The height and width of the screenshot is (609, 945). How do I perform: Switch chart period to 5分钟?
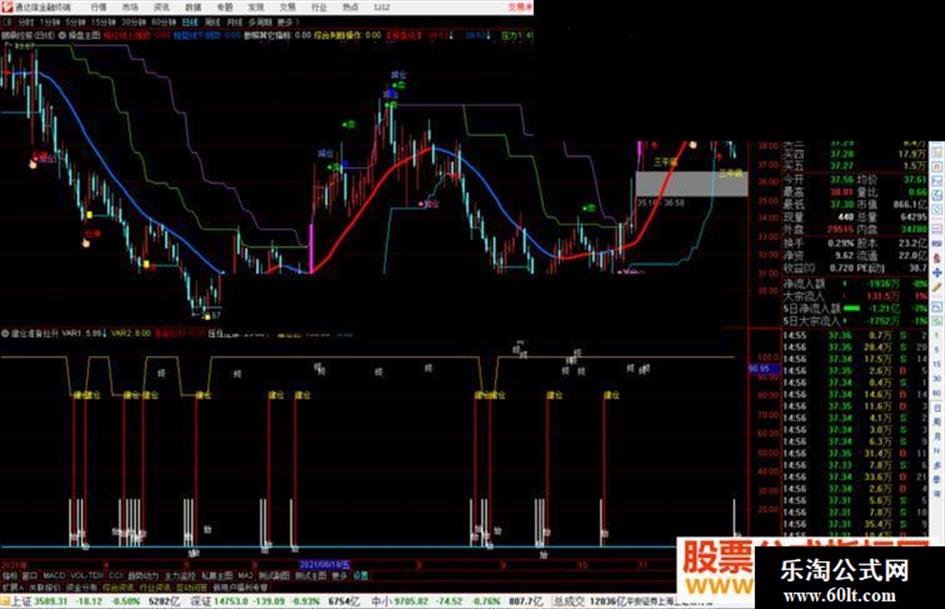point(75,22)
